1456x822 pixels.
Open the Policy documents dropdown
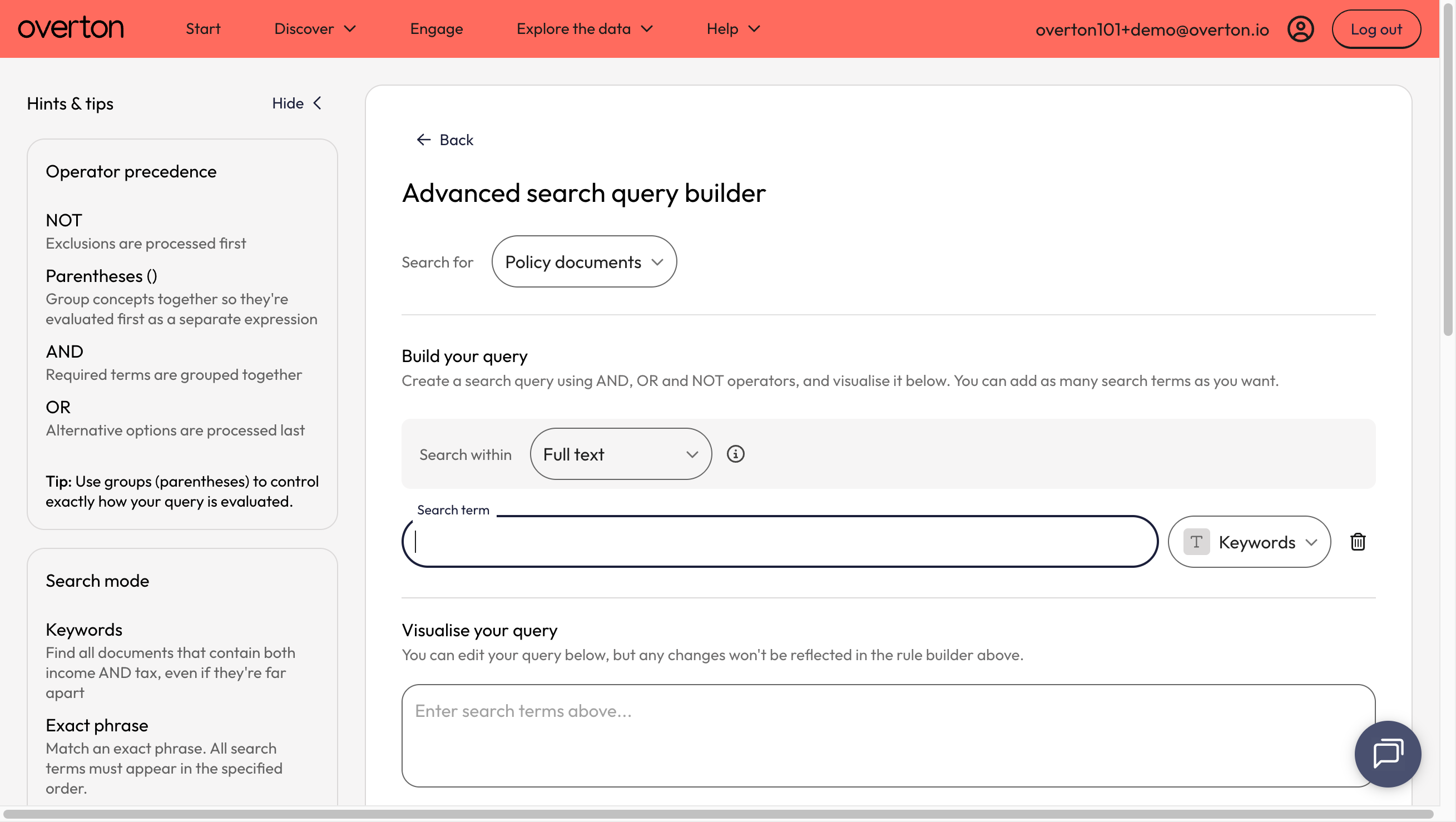pyautogui.click(x=584, y=262)
